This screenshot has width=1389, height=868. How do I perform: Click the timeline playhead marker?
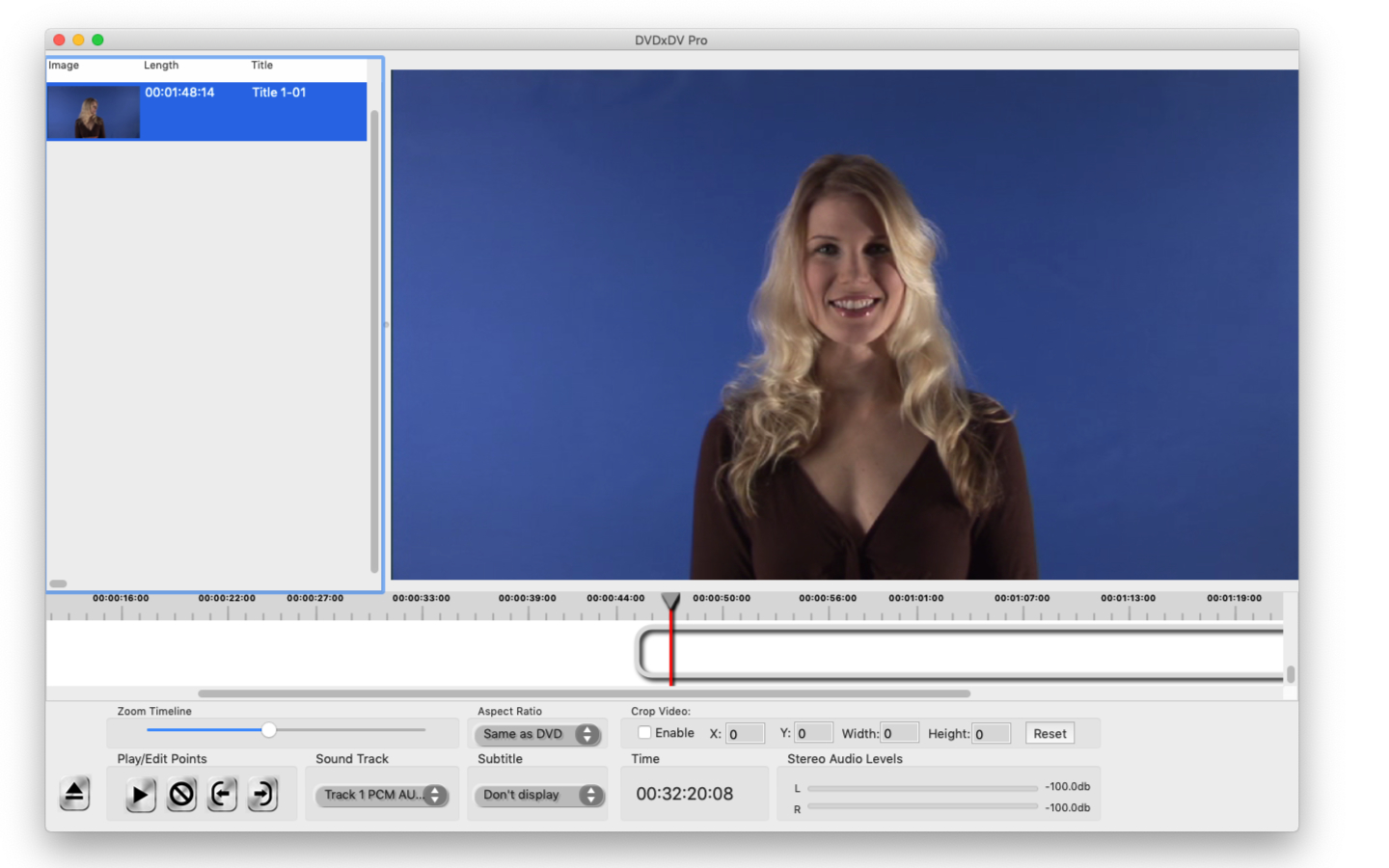670,602
